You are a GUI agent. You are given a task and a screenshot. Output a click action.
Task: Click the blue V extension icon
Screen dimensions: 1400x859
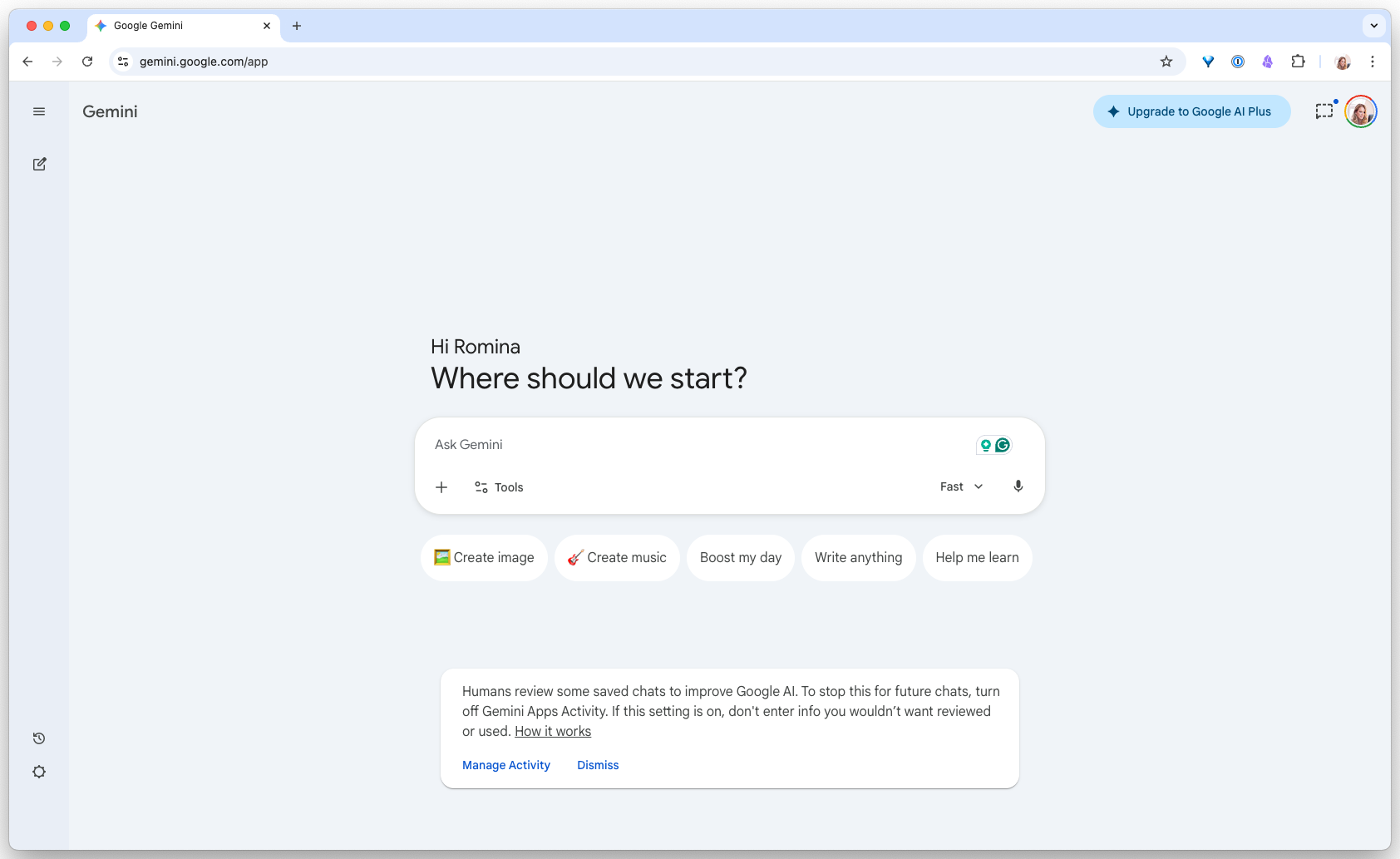(x=1208, y=62)
